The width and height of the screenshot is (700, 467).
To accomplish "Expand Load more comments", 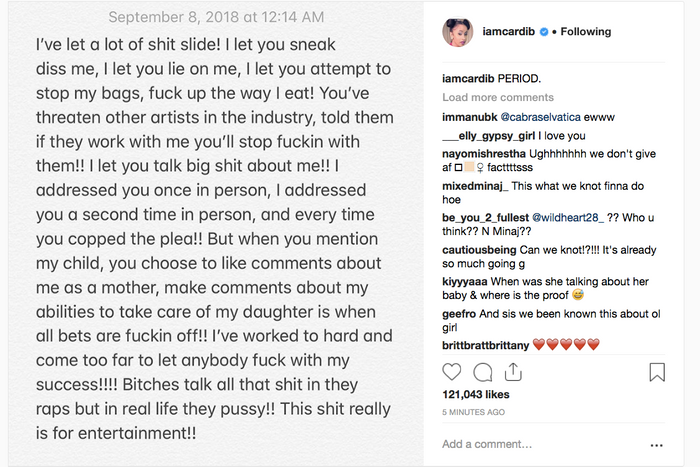I will [498, 98].
